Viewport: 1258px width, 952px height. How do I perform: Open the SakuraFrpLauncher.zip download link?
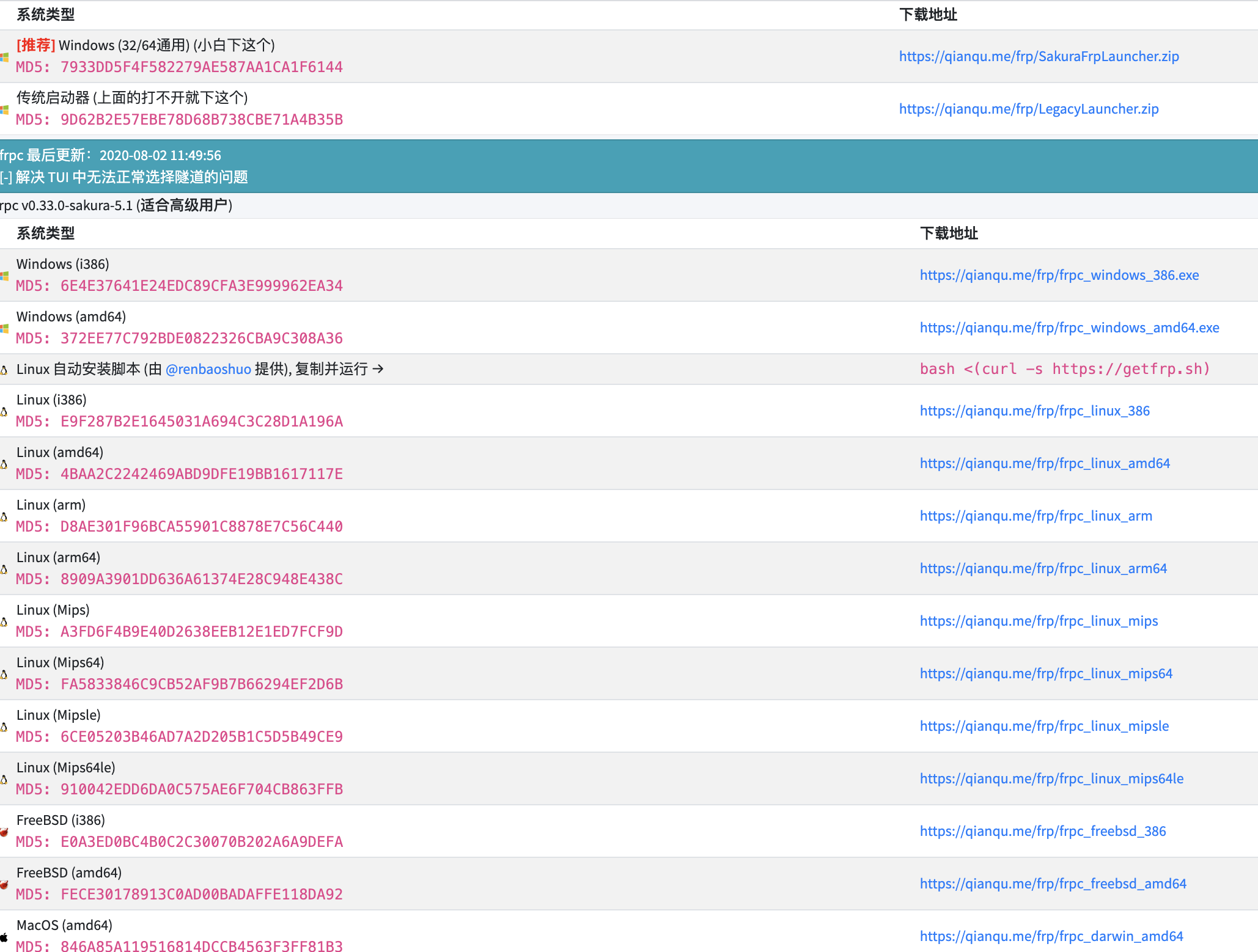(1039, 56)
